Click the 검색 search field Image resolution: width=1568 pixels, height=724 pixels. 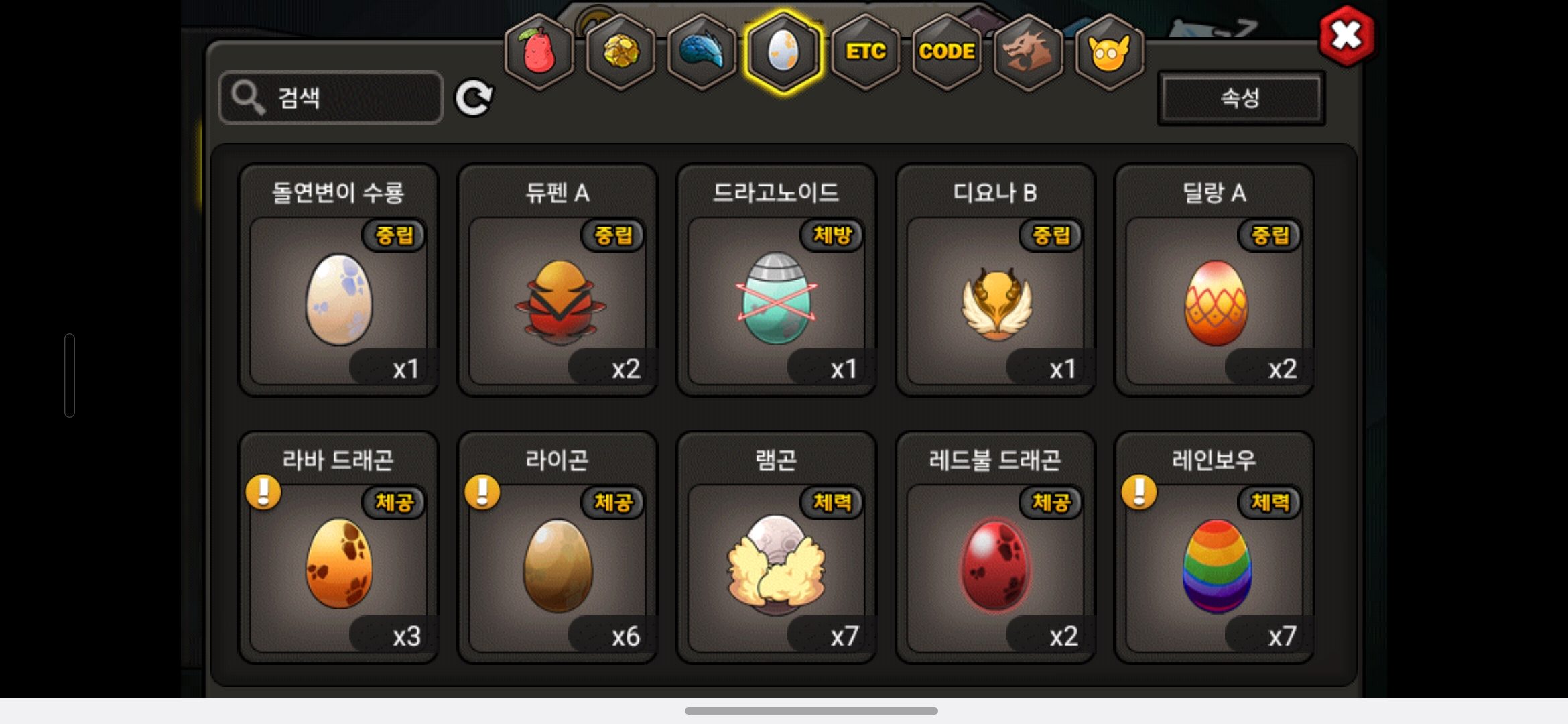click(x=331, y=98)
